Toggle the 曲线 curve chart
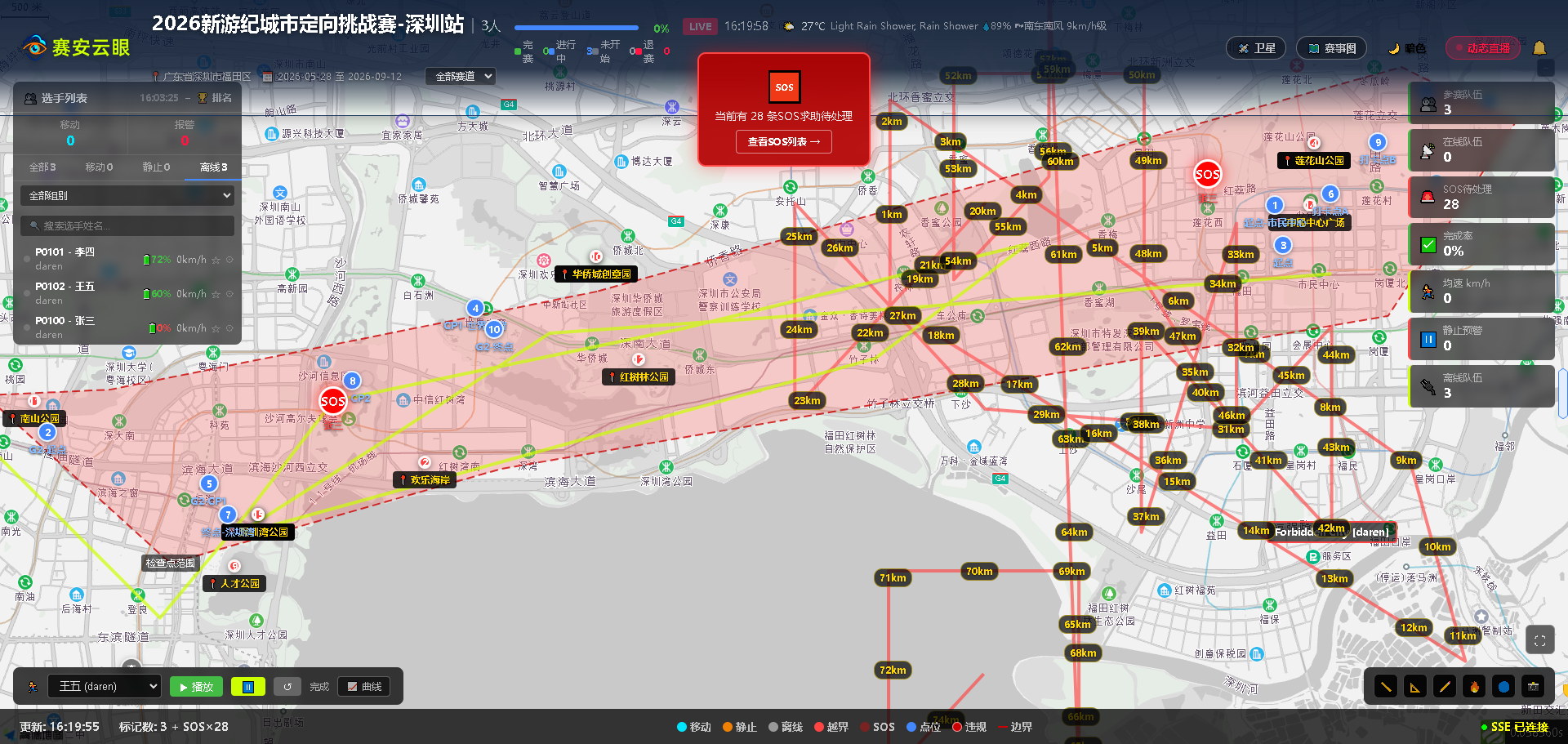Viewport: 1568px width, 744px height. [364, 687]
